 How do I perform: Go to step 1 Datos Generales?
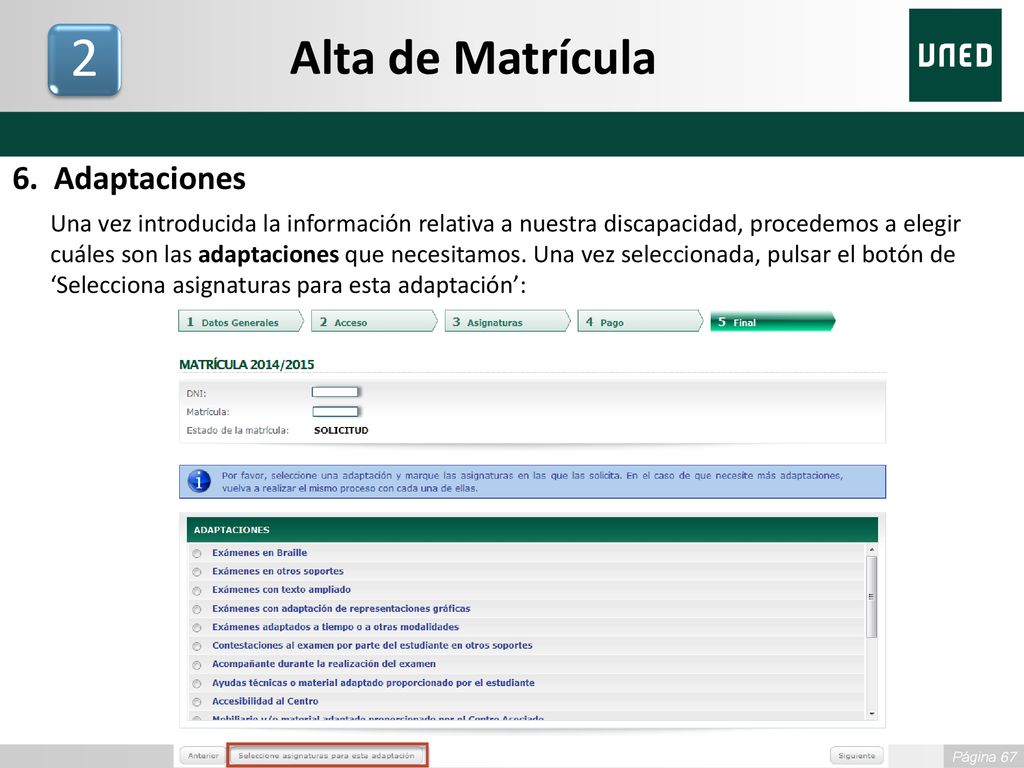pos(241,321)
